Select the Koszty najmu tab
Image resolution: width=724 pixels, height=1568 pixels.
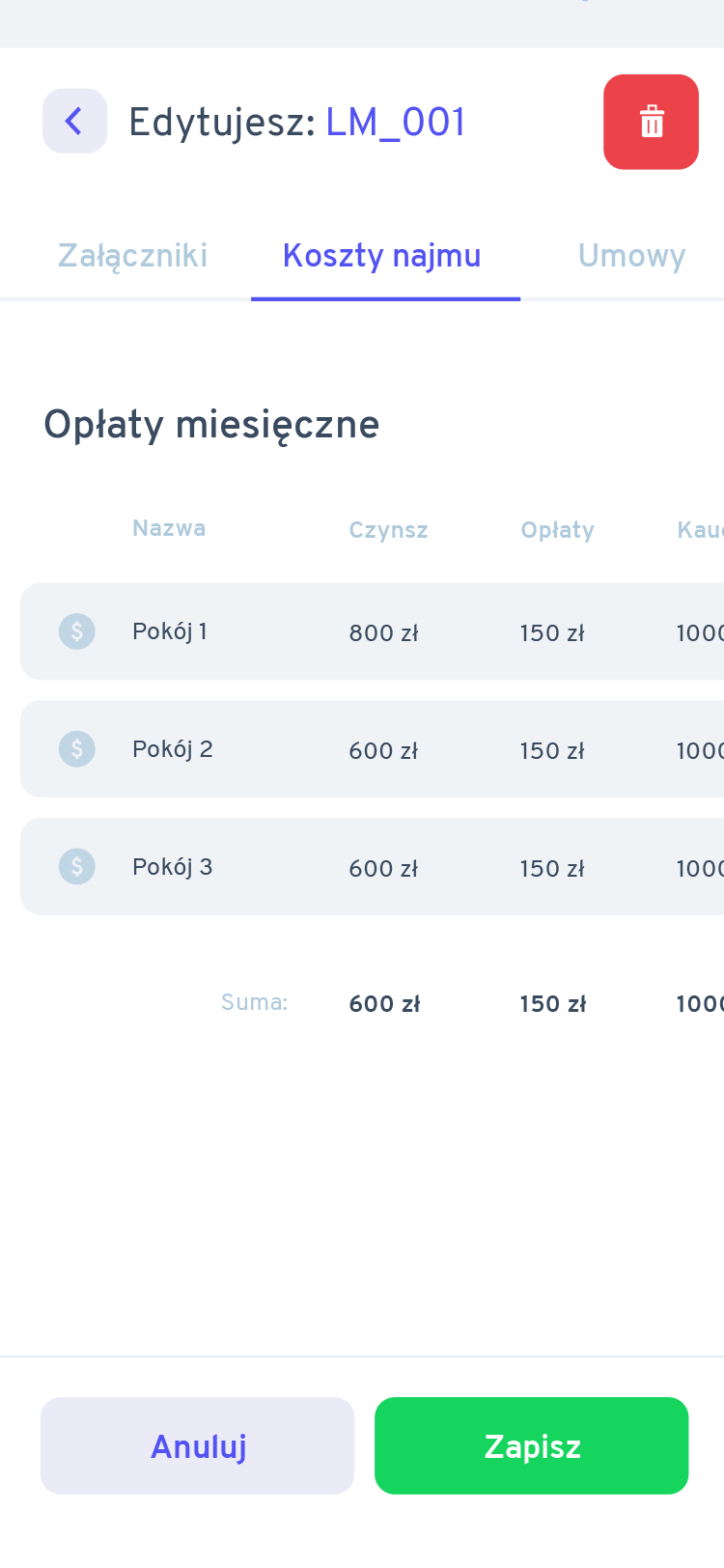(x=382, y=256)
